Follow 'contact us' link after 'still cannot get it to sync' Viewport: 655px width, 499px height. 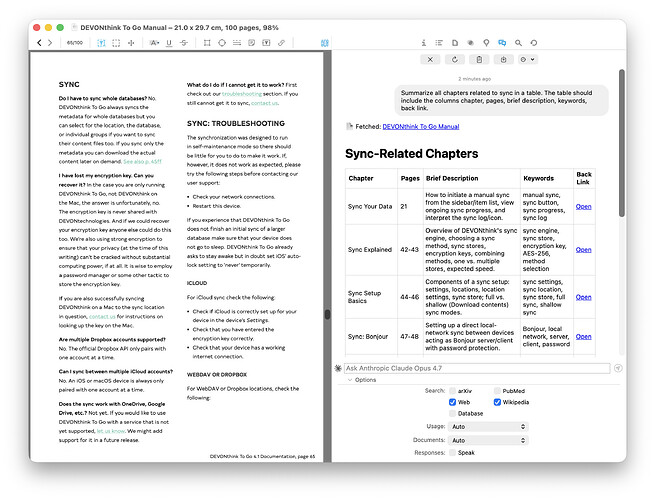(x=265, y=103)
